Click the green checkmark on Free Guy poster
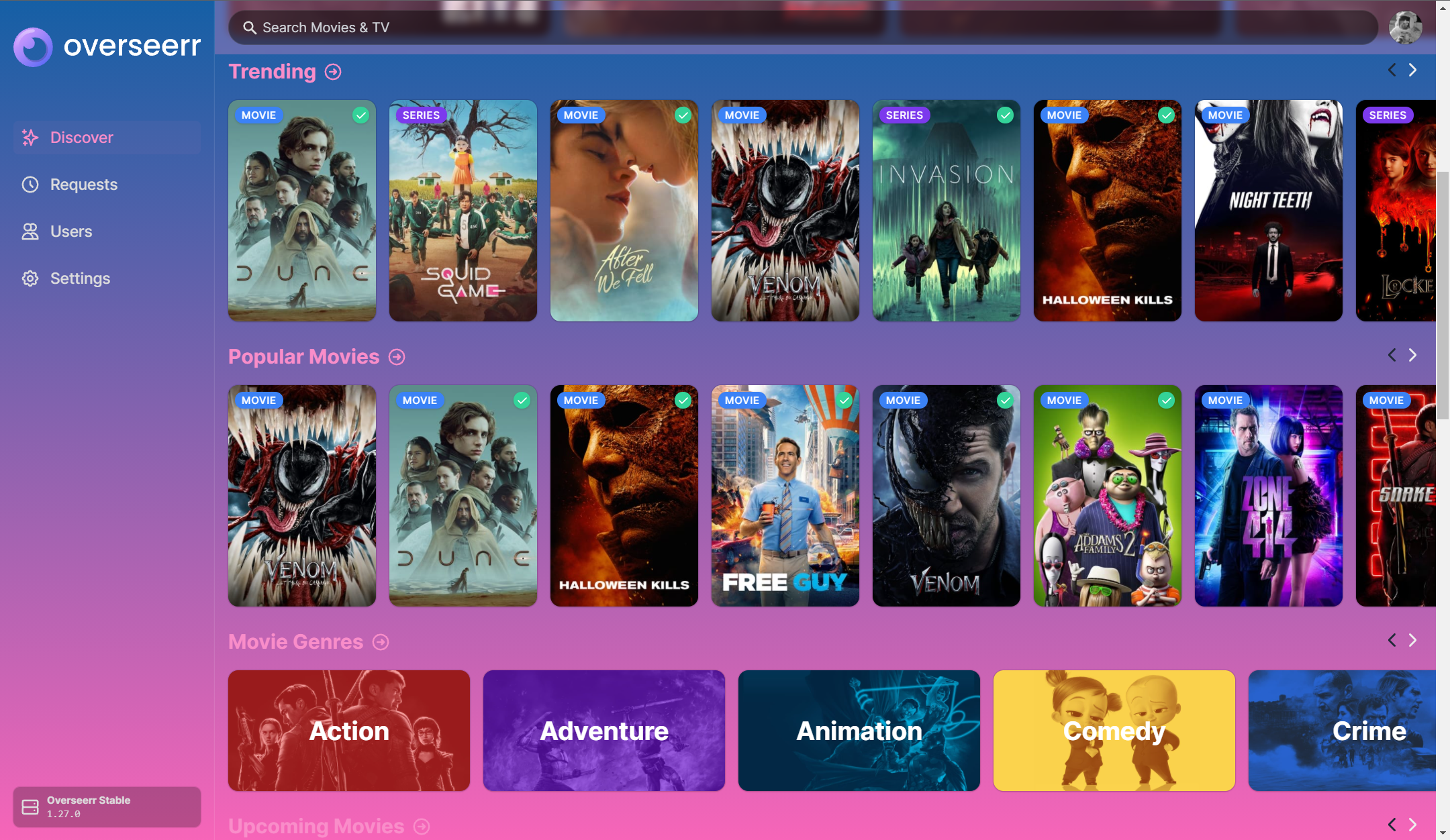 point(844,401)
